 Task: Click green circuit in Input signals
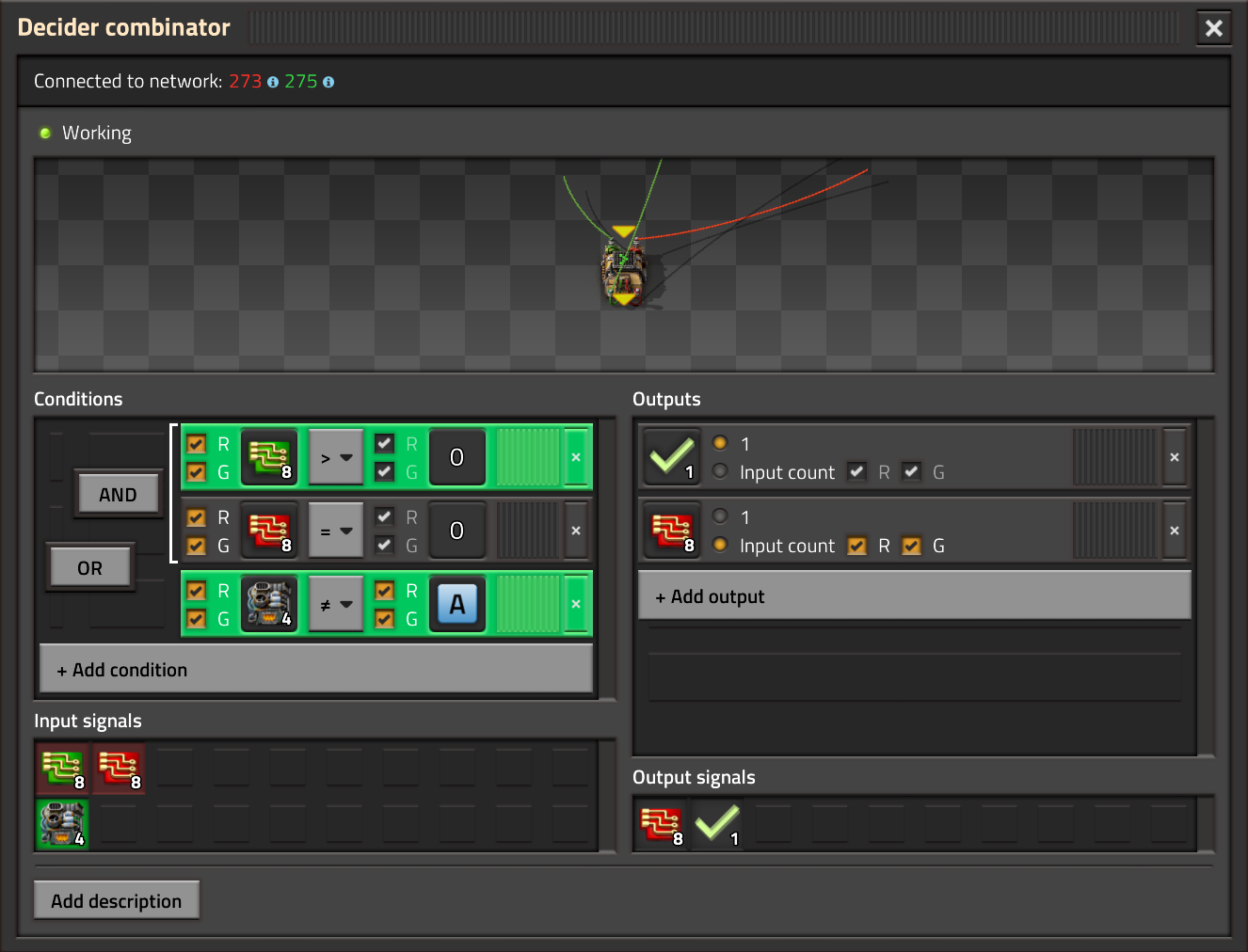(62, 769)
